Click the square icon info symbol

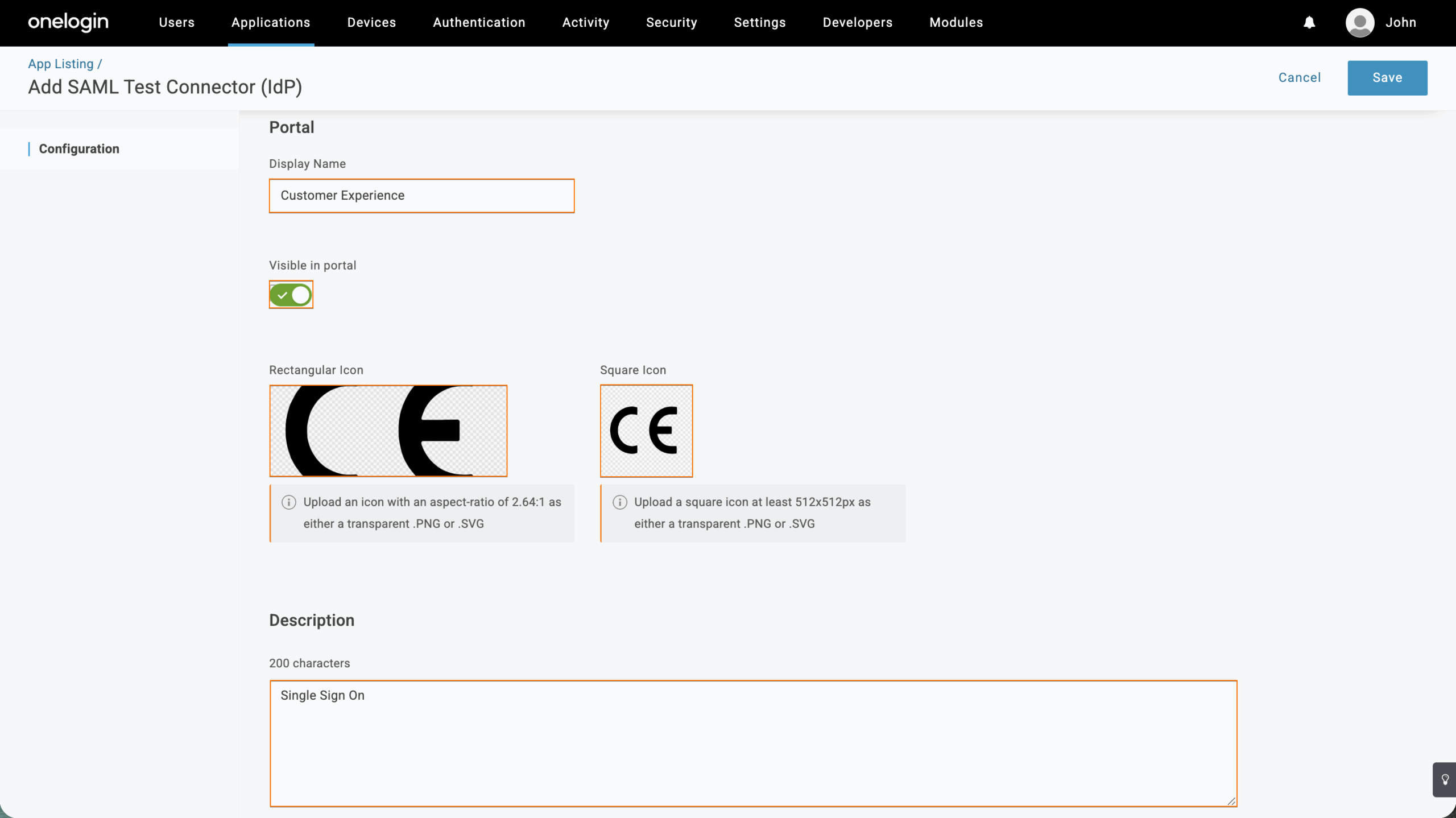[x=619, y=502]
